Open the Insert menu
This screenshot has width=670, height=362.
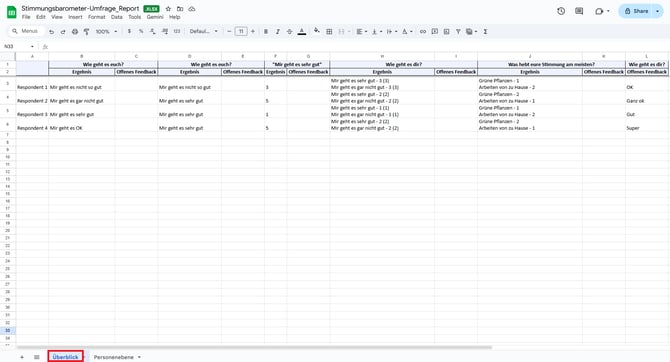[75, 17]
